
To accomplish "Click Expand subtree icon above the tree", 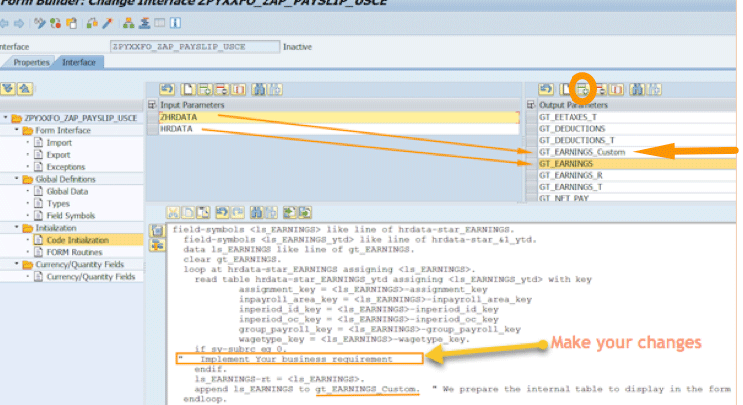I will tap(8, 89).
